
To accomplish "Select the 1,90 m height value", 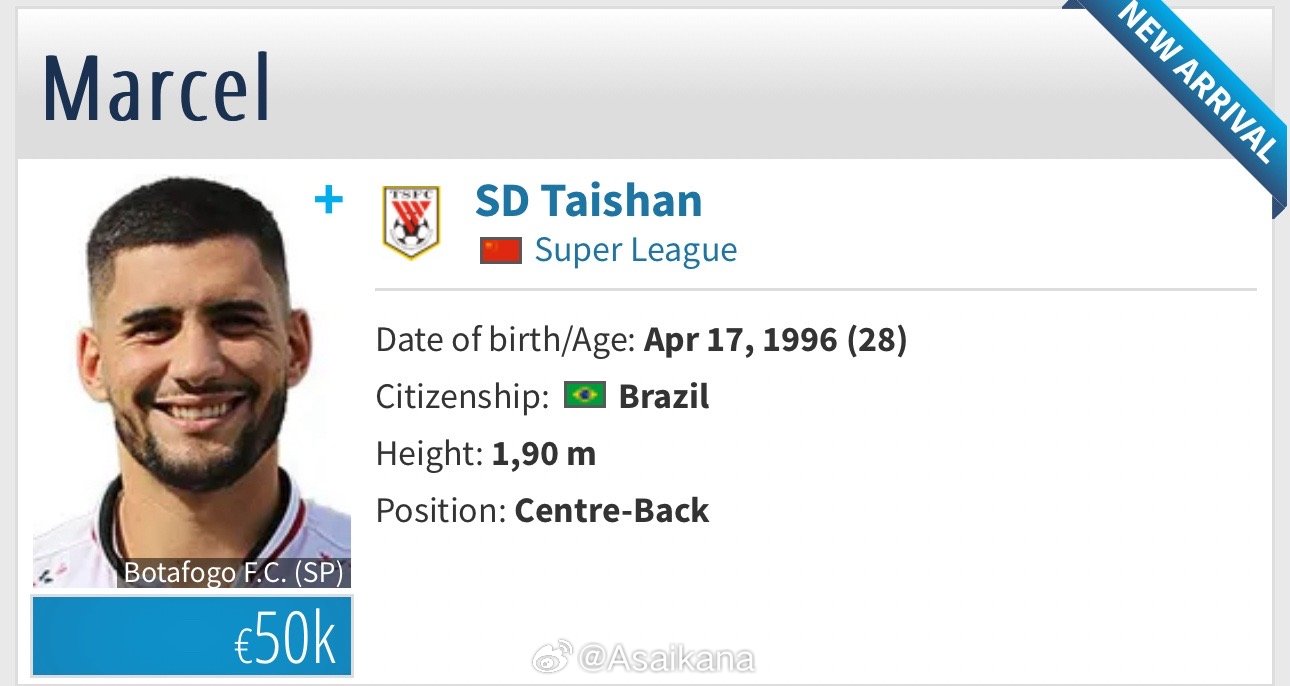I will pos(544,455).
